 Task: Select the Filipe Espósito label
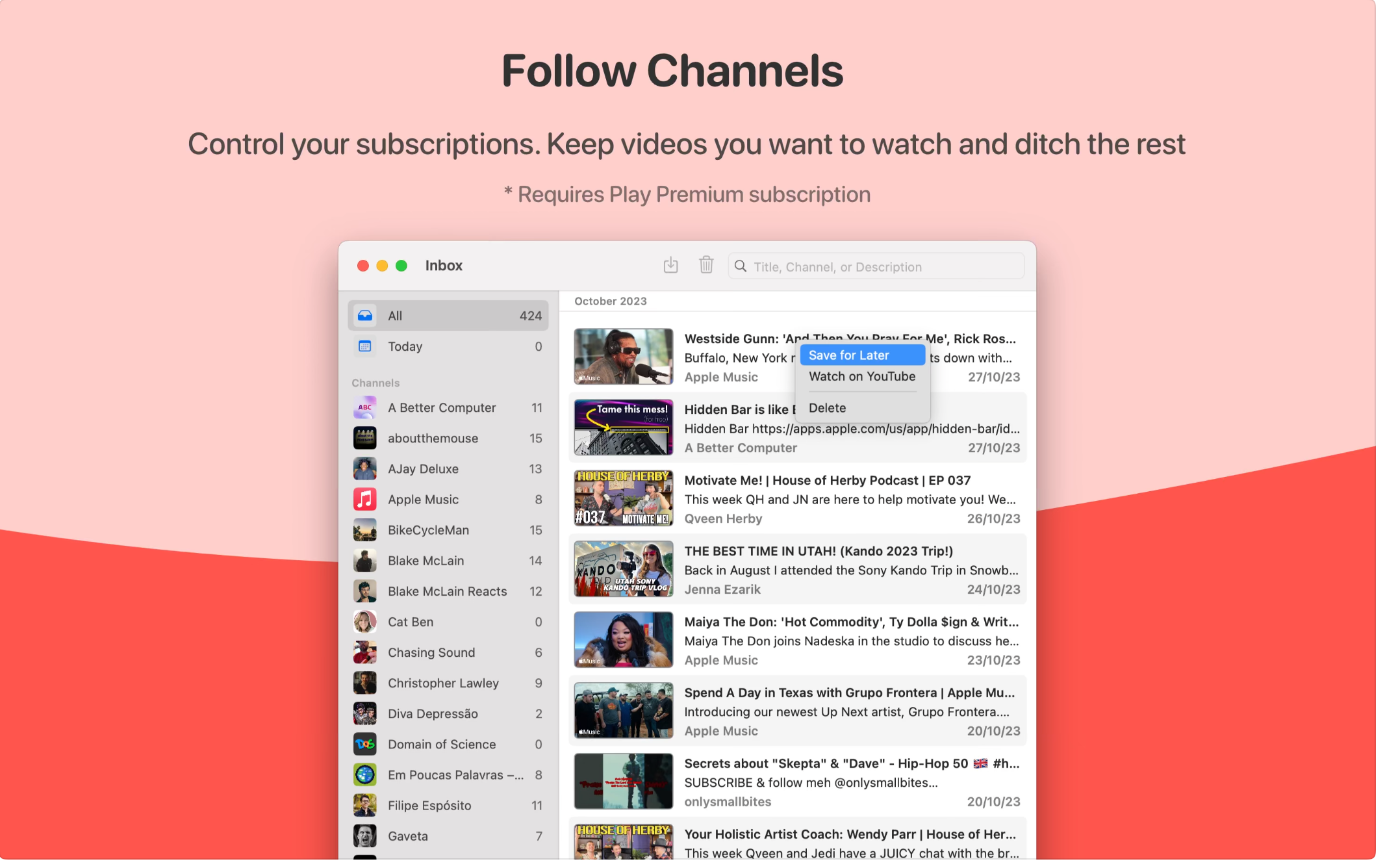(x=429, y=806)
